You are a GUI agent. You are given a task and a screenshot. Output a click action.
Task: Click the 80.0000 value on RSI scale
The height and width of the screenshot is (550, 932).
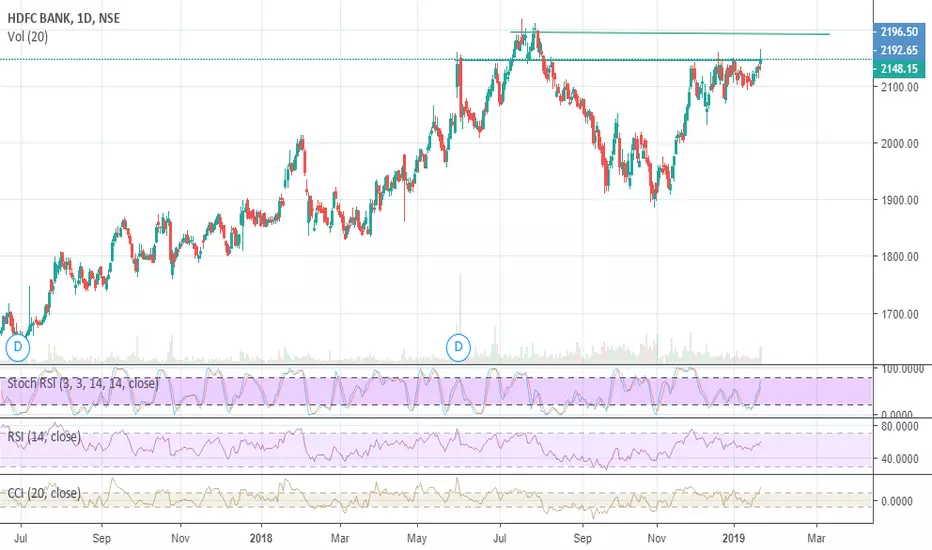pyautogui.click(x=900, y=426)
